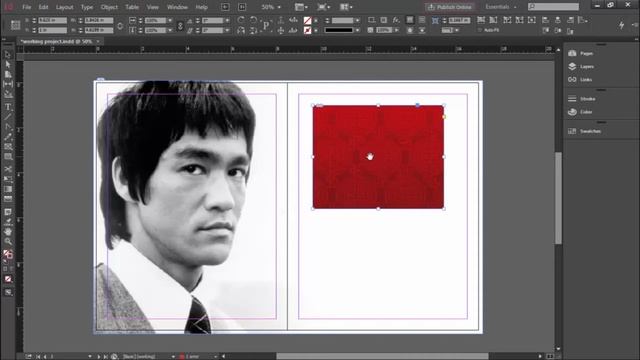Open the View menu
Image resolution: width=640 pixels, height=360 pixels.
coord(153,7)
